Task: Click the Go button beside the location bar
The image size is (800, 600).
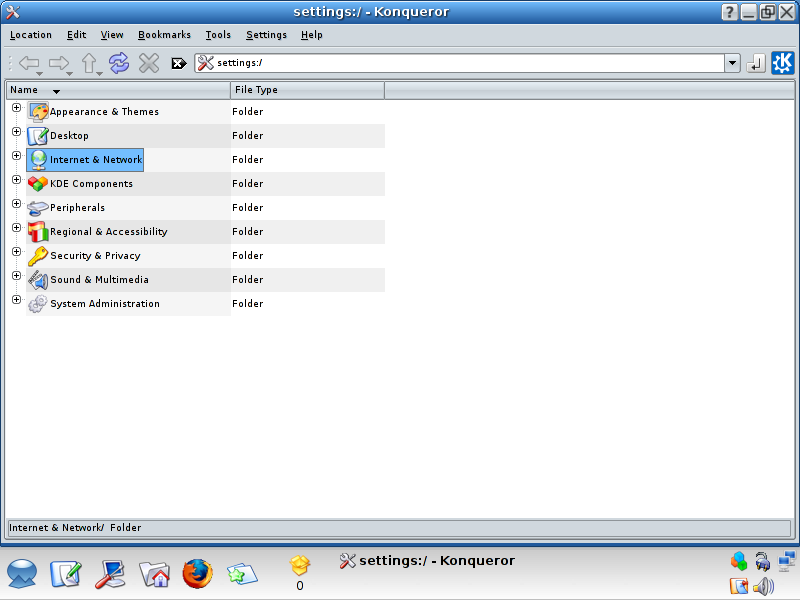Action: pyautogui.click(x=755, y=64)
